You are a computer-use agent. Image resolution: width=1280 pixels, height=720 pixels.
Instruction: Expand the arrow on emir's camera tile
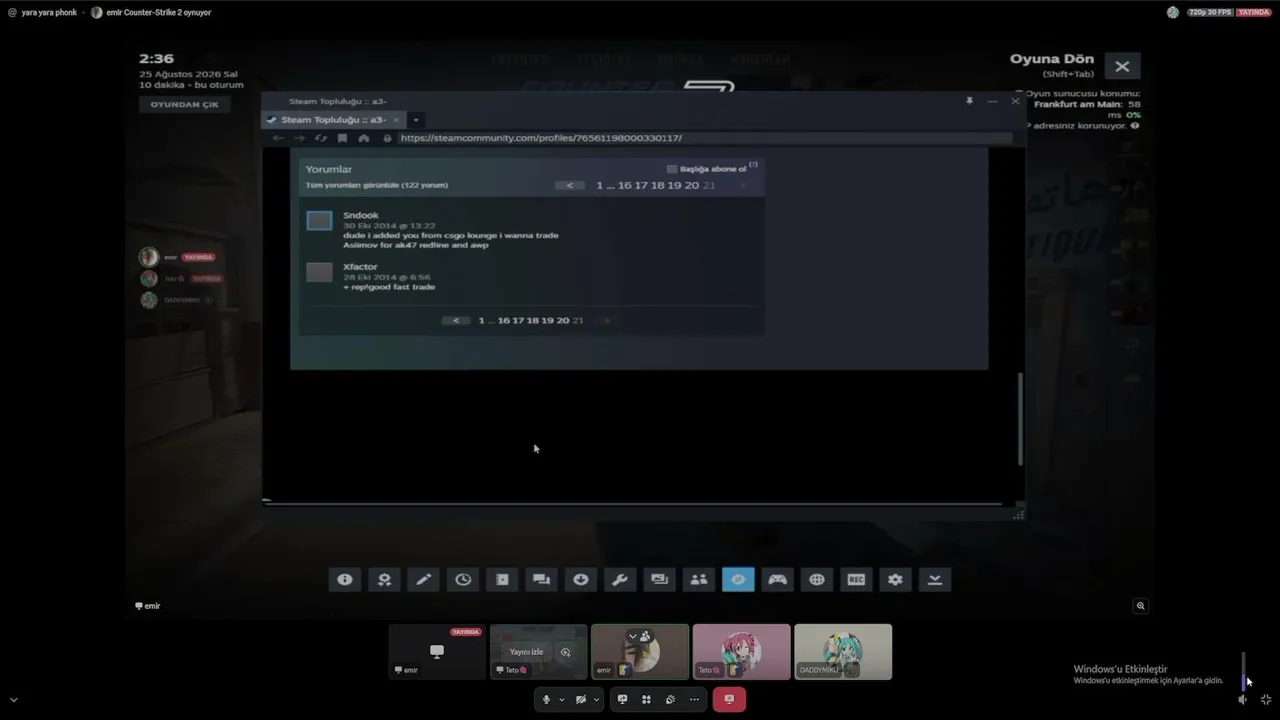tap(632, 636)
